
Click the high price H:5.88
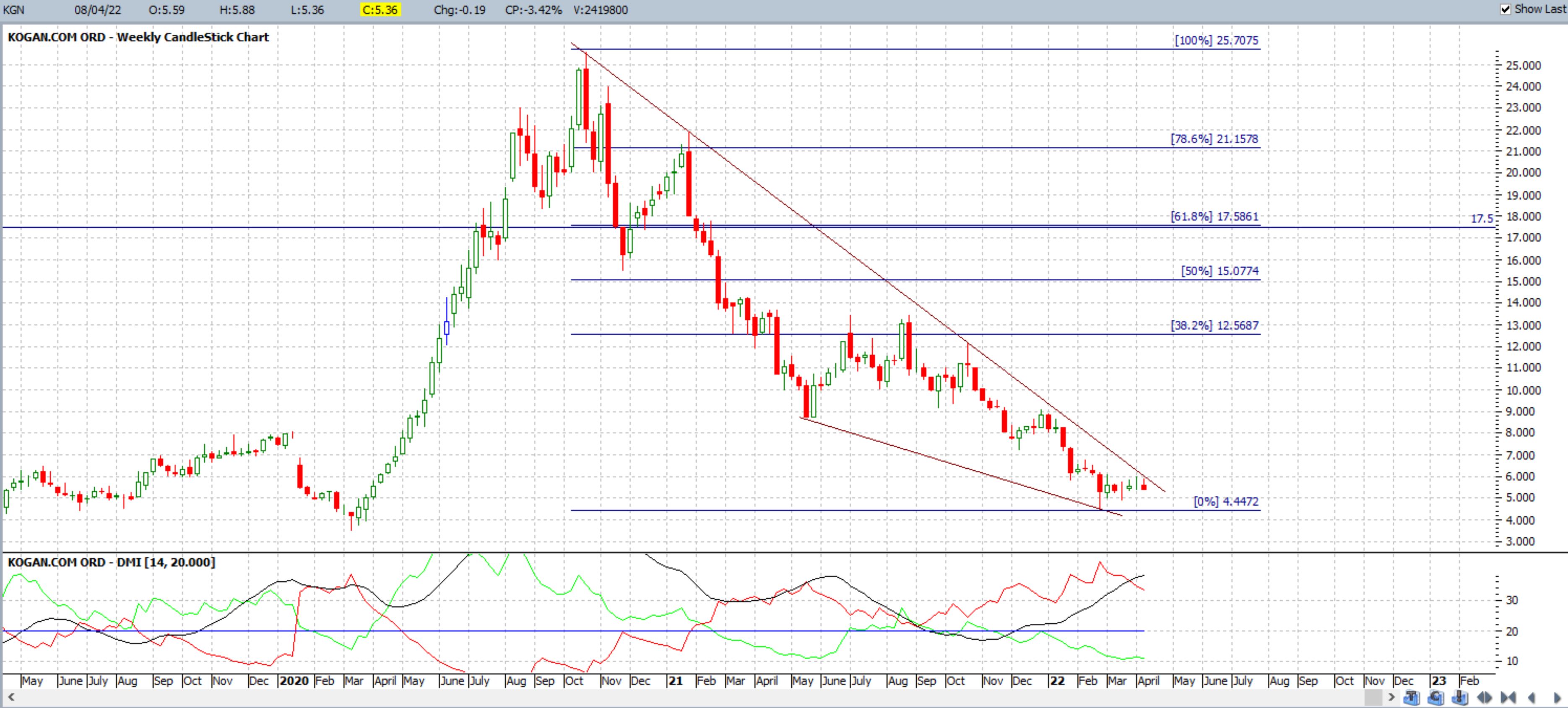point(237,10)
